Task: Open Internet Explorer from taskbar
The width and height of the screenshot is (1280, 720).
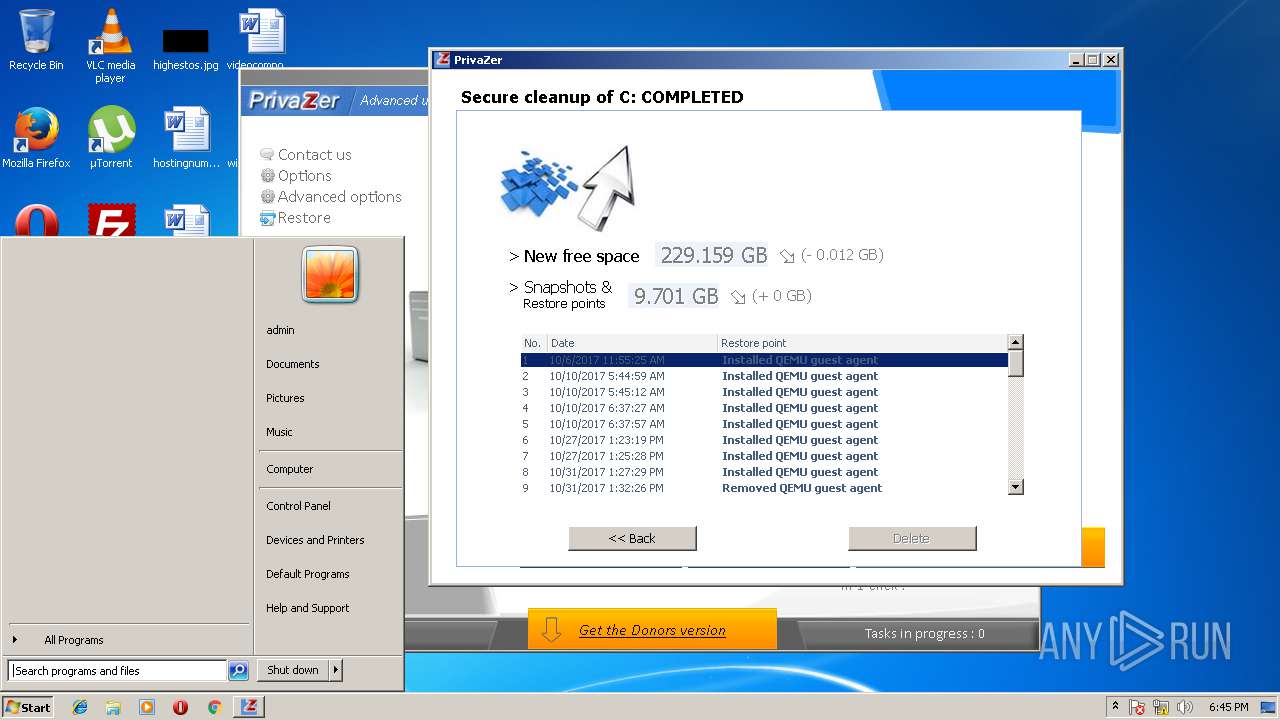Action: (80, 707)
